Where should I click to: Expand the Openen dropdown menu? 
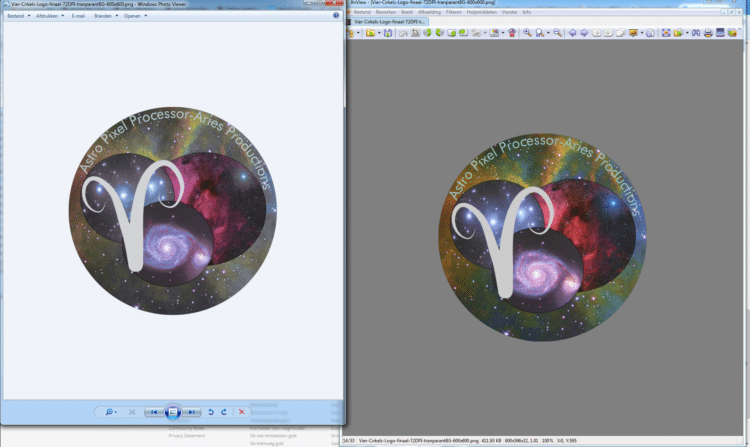135,16
